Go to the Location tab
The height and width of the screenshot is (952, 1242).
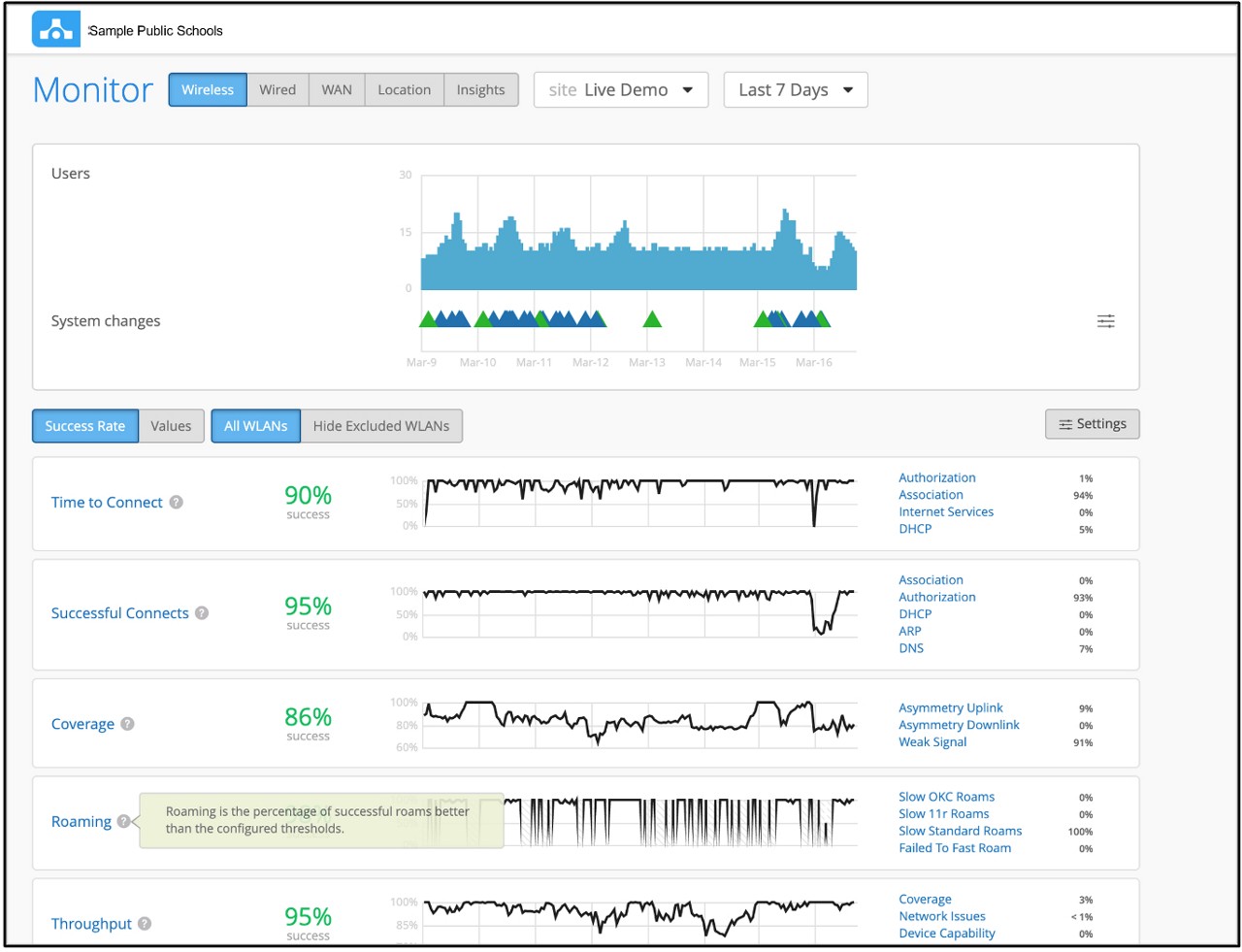click(404, 90)
